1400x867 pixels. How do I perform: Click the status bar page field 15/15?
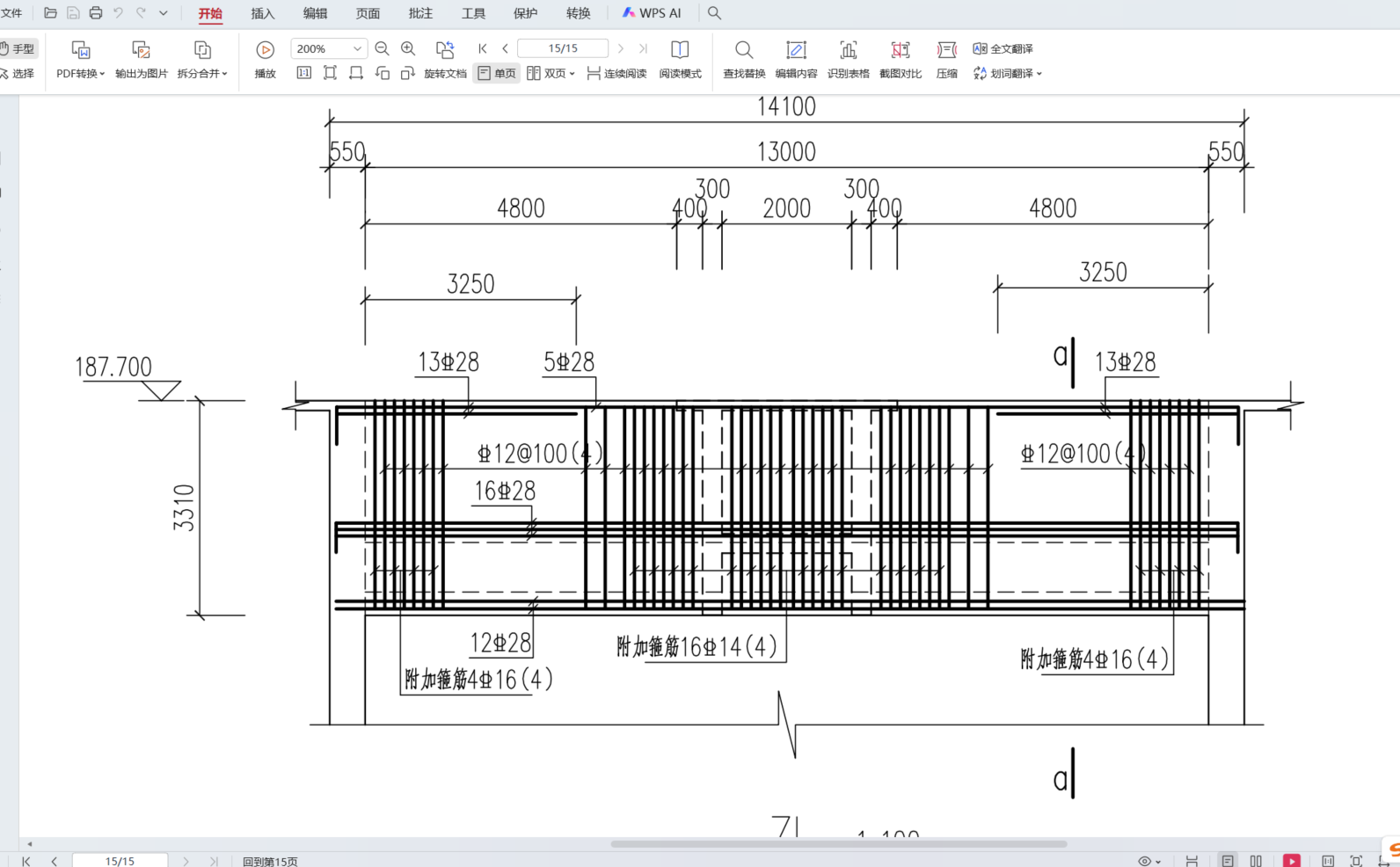tap(120, 861)
